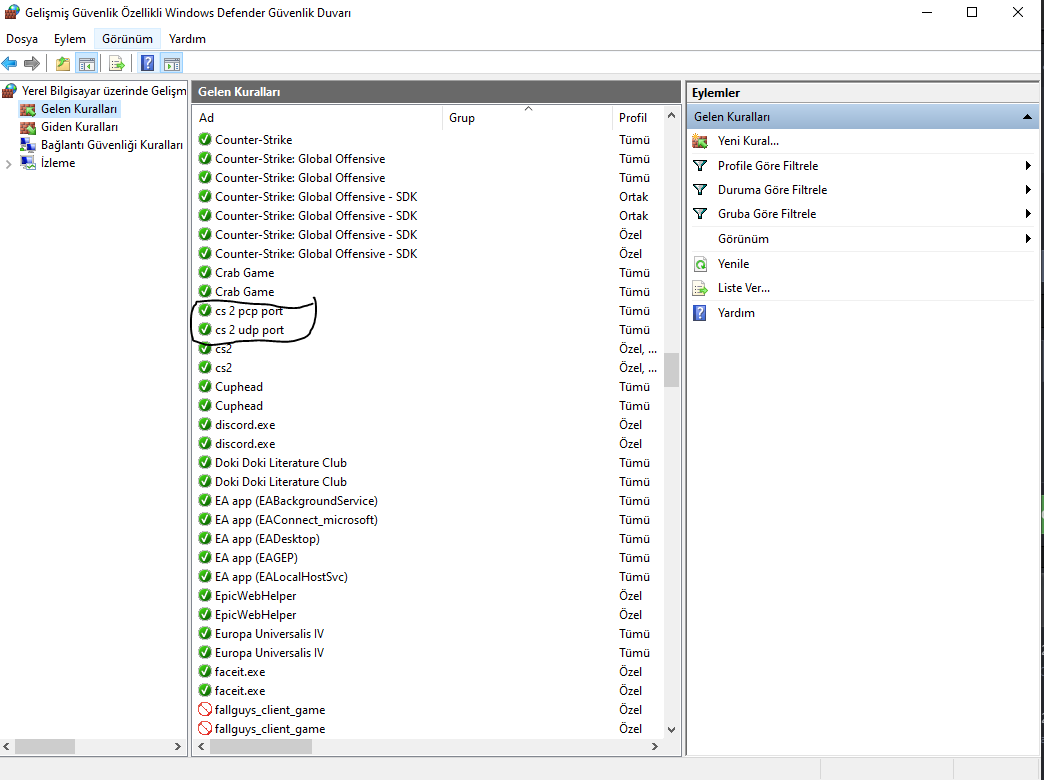Click the rules list vertical scrollbar thumb
The image size is (1044, 780).
[x=671, y=370]
